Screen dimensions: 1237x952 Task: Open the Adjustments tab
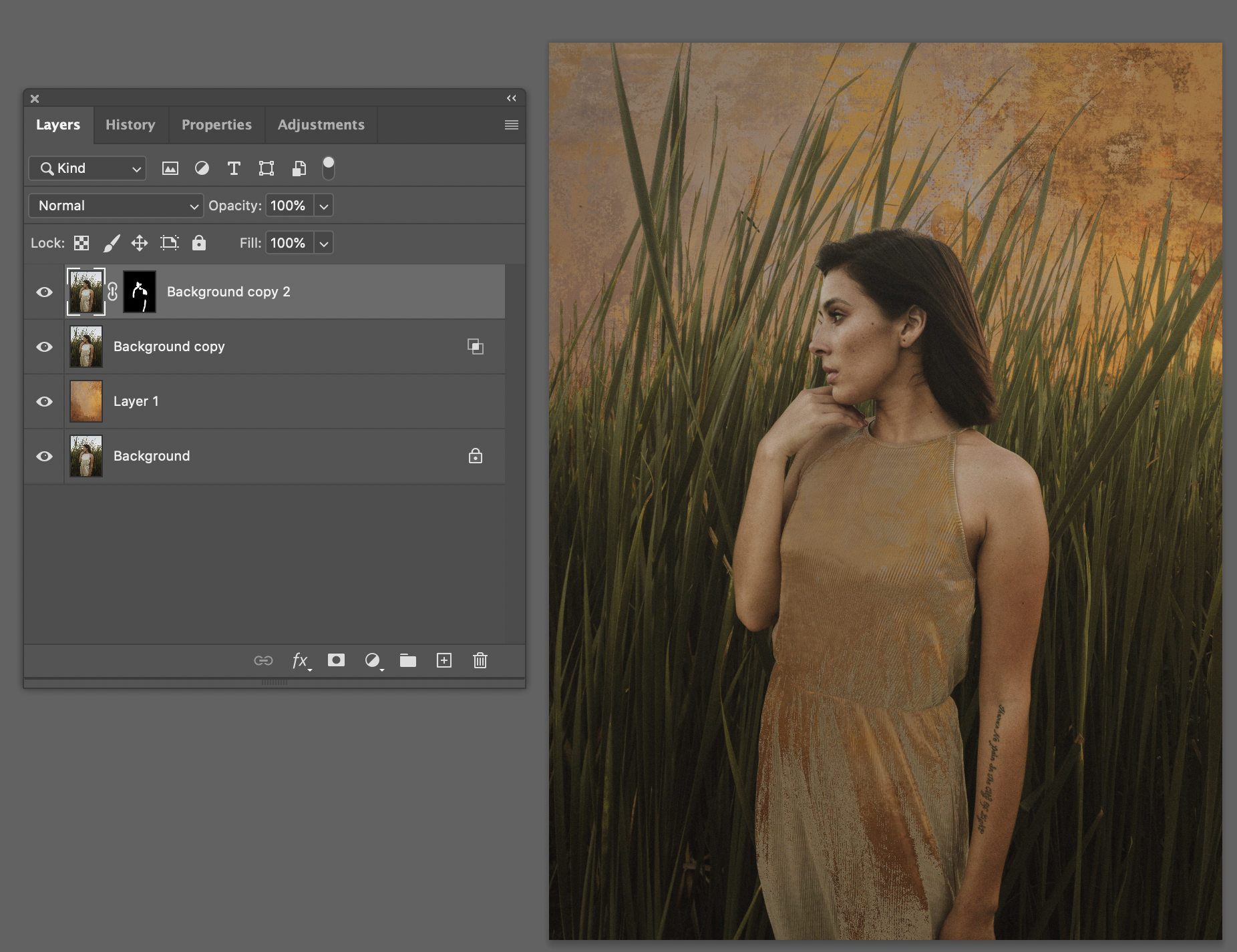(321, 125)
